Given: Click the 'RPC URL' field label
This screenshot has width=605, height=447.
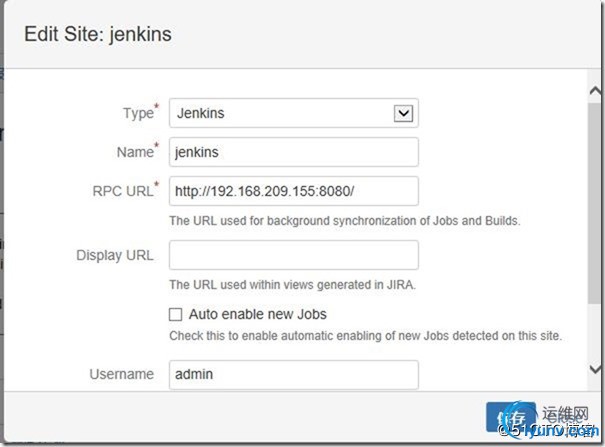Looking at the screenshot, I should pos(125,190).
